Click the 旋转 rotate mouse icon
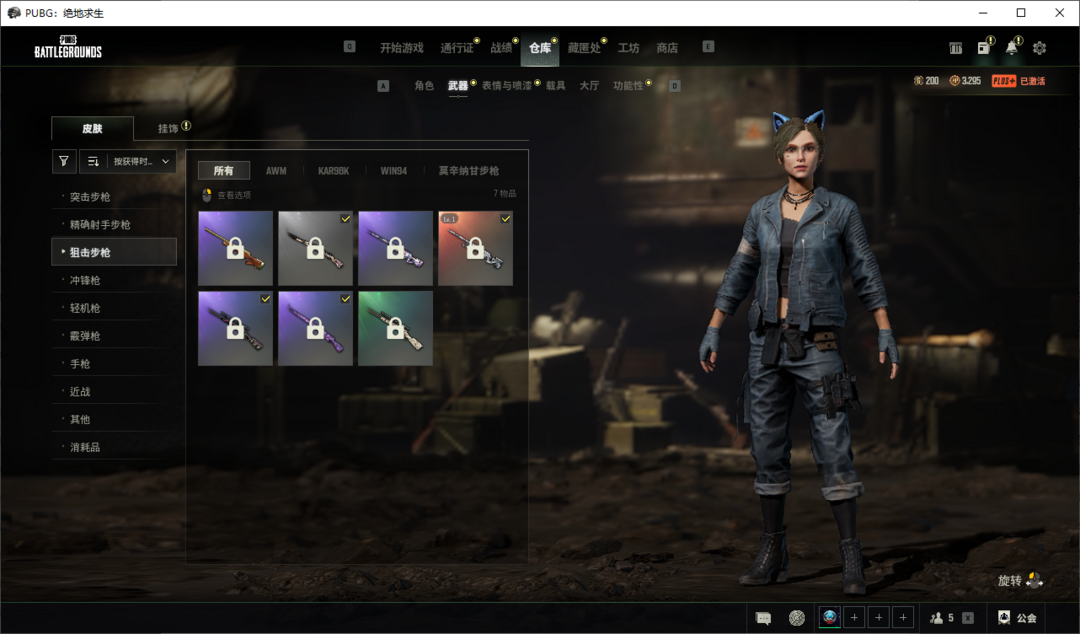This screenshot has height=634, width=1080. click(1035, 580)
